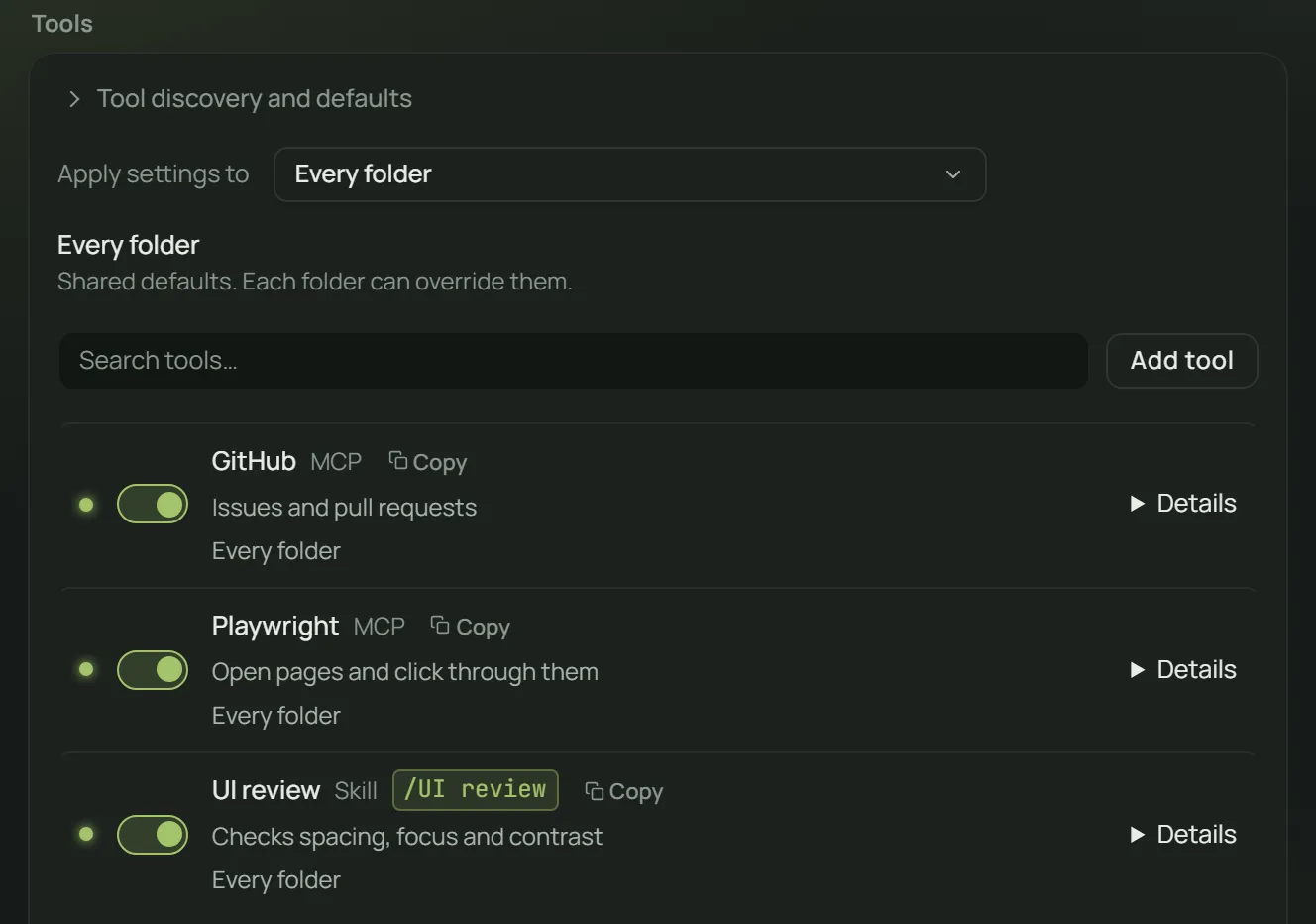Copy the Playwright tool entry

471,627
